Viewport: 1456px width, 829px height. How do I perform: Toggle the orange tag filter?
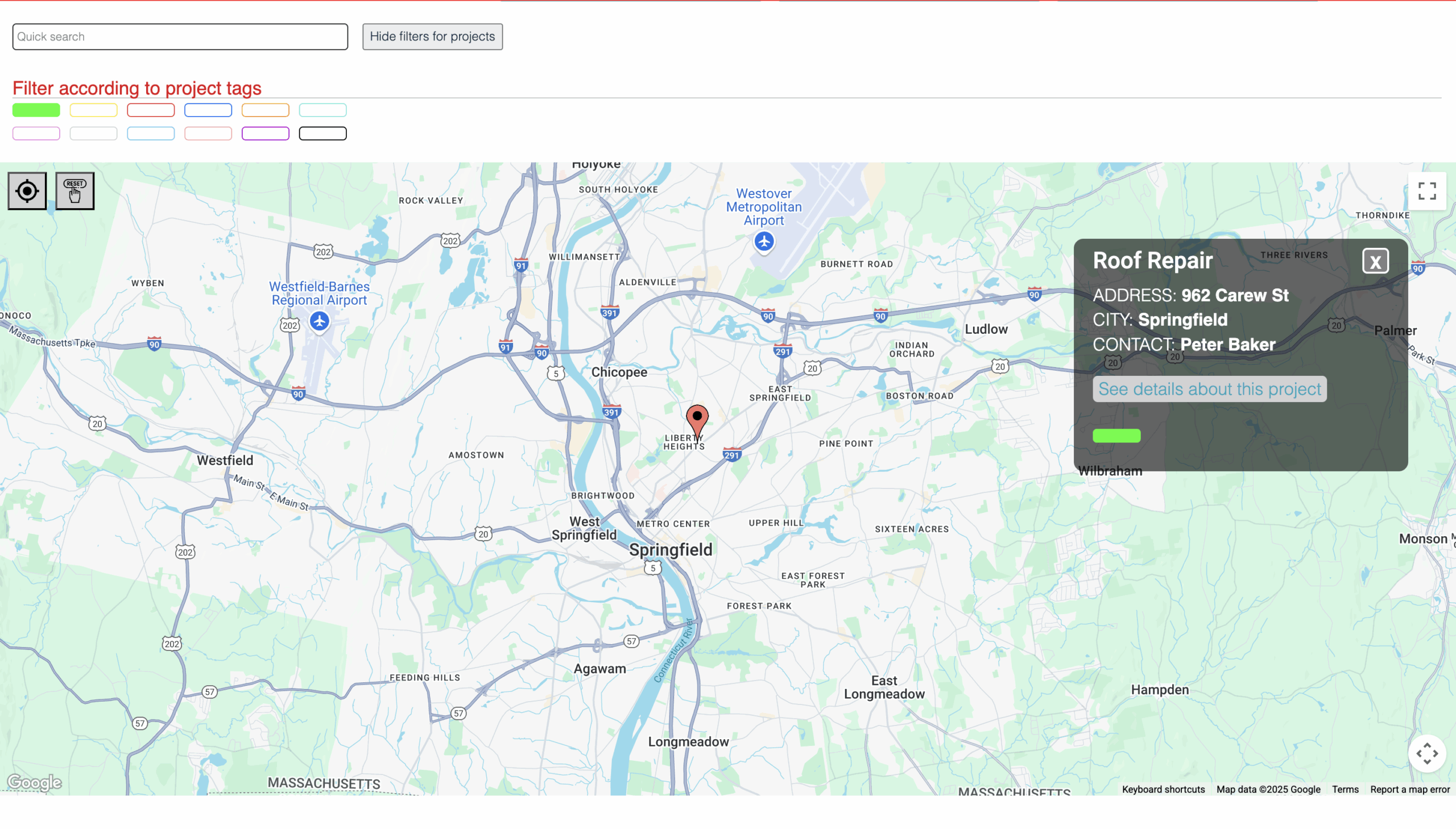[266, 110]
